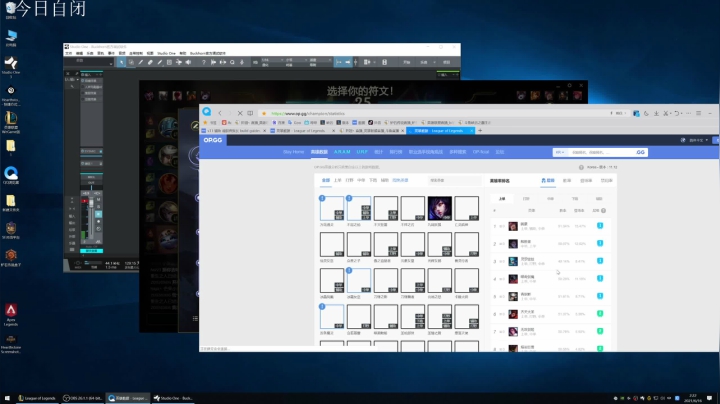Image resolution: width=720 pixels, height=404 pixels.
Task: Open the OP.GG language dropdown top right
Action: tap(698, 140)
